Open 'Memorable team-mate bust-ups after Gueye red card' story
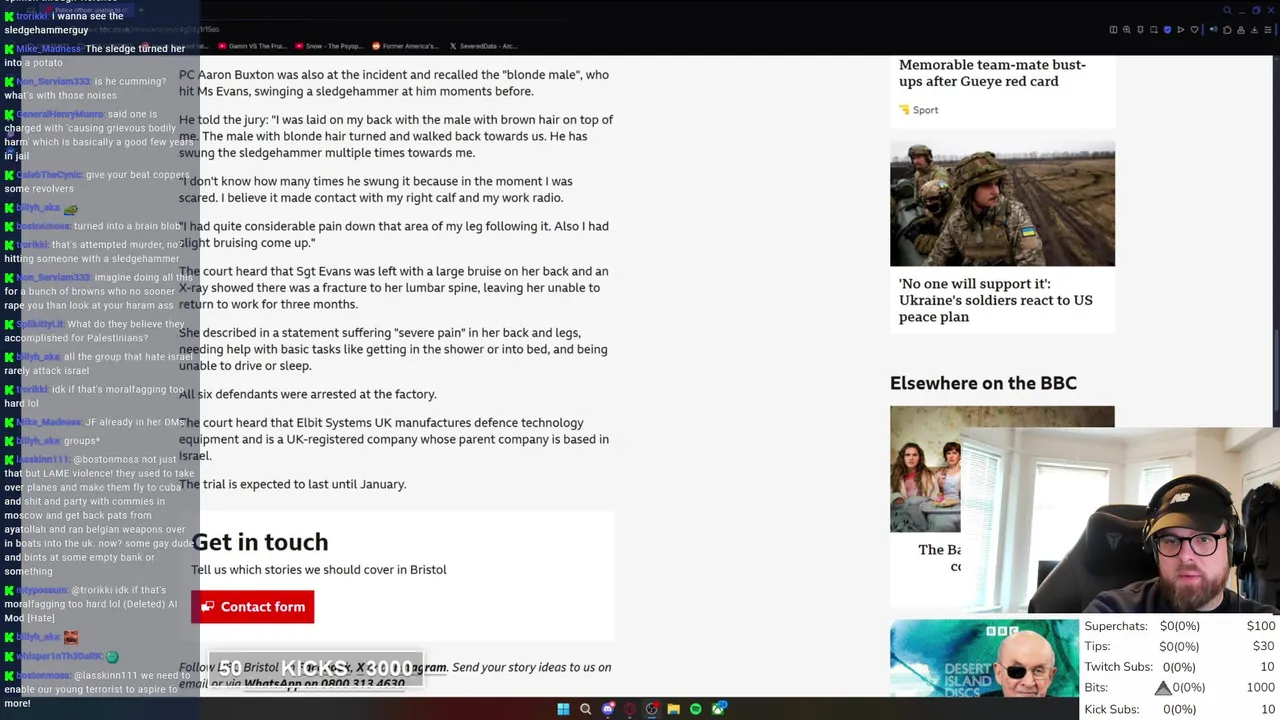The width and height of the screenshot is (1280, 720). tap(992, 73)
